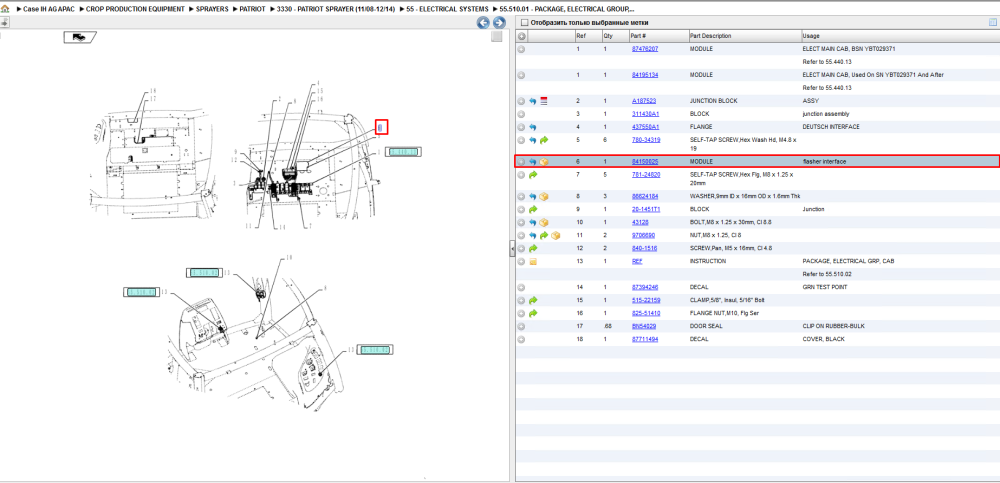Click the package icon in WASHER row
Viewport: 1000px width, 483px height.
[544, 197]
